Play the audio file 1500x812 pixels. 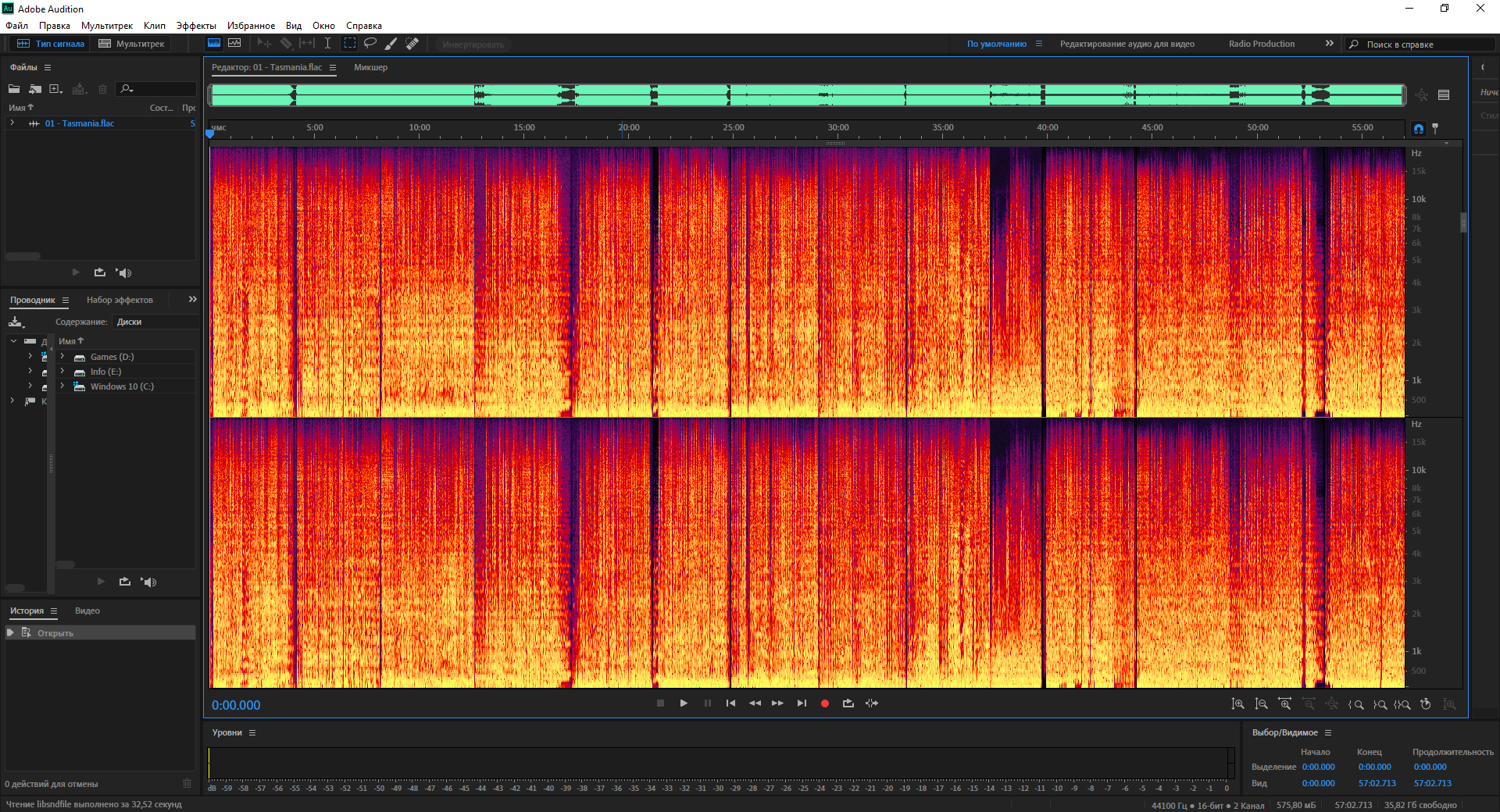click(x=684, y=703)
